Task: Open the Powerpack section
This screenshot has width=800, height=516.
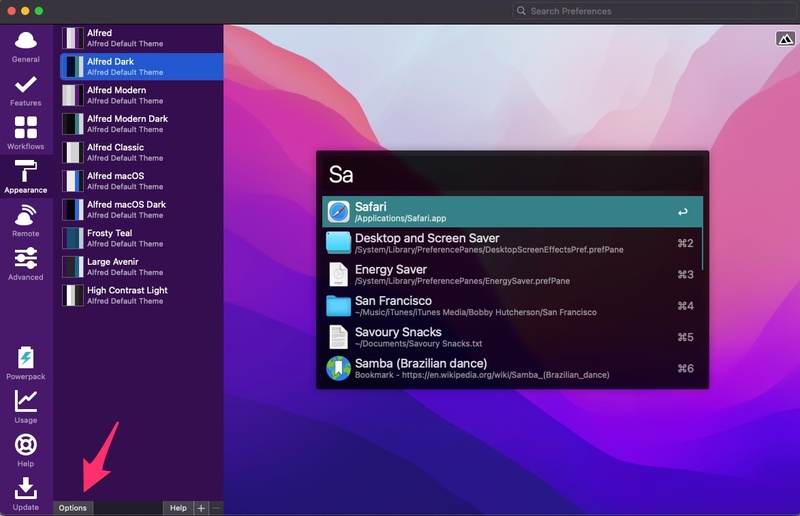Action: (26, 363)
